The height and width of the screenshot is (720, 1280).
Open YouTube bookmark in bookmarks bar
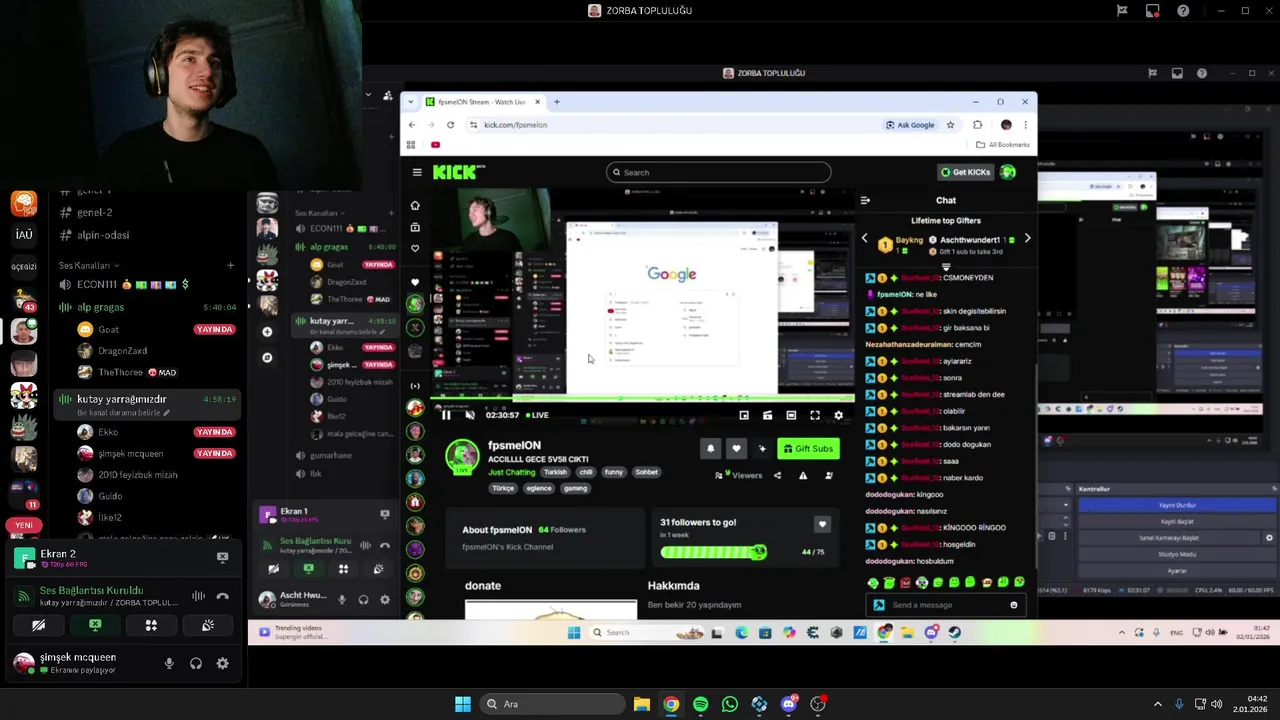(x=435, y=145)
